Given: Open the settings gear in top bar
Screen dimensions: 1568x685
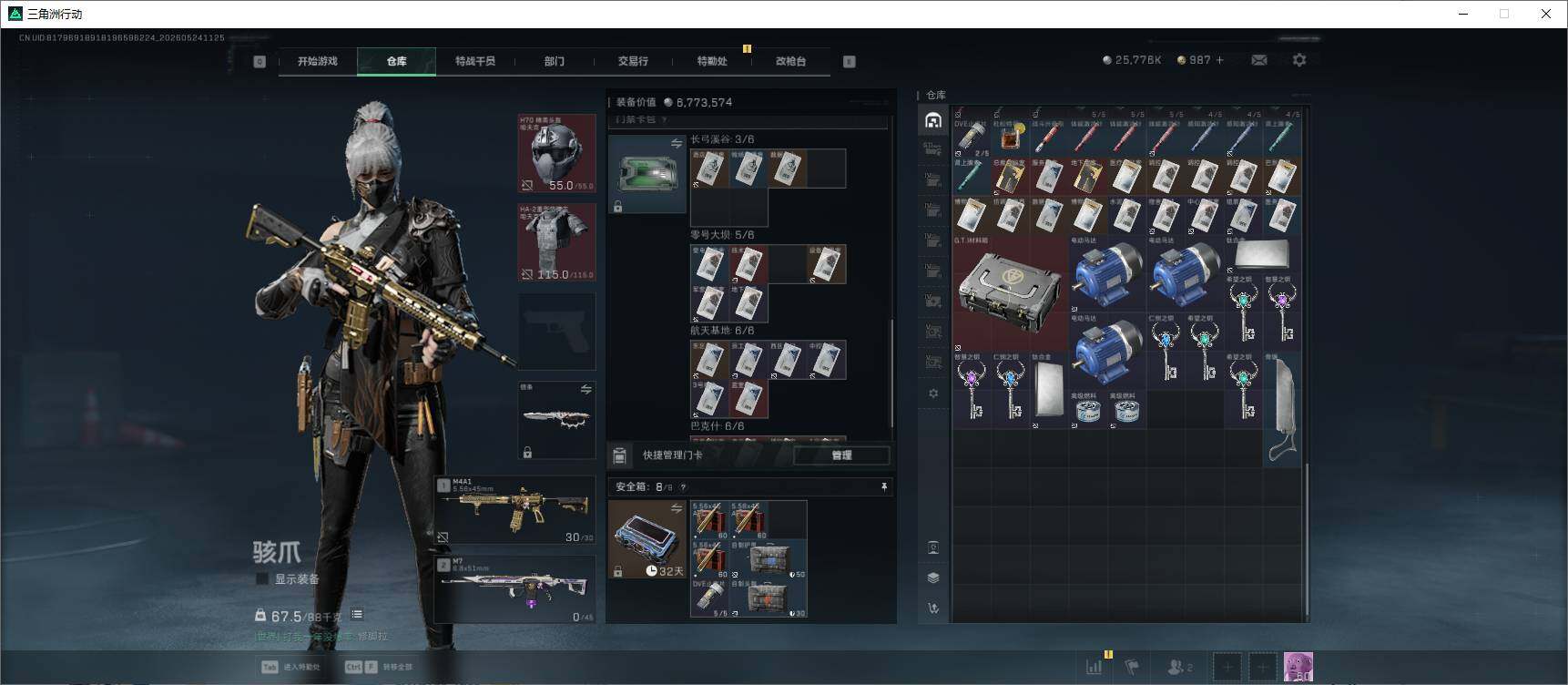Looking at the screenshot, I should coord(1299,60).
